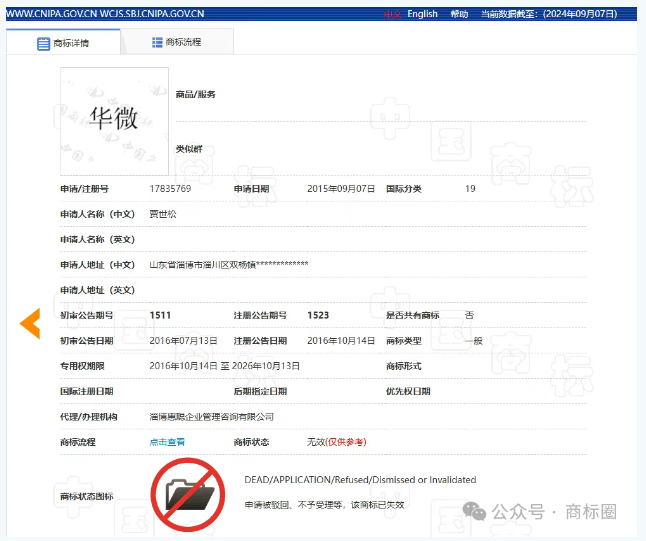The image size is (646, 541).
Task: Open the 帮助 help link
Action: click(459, 14)
